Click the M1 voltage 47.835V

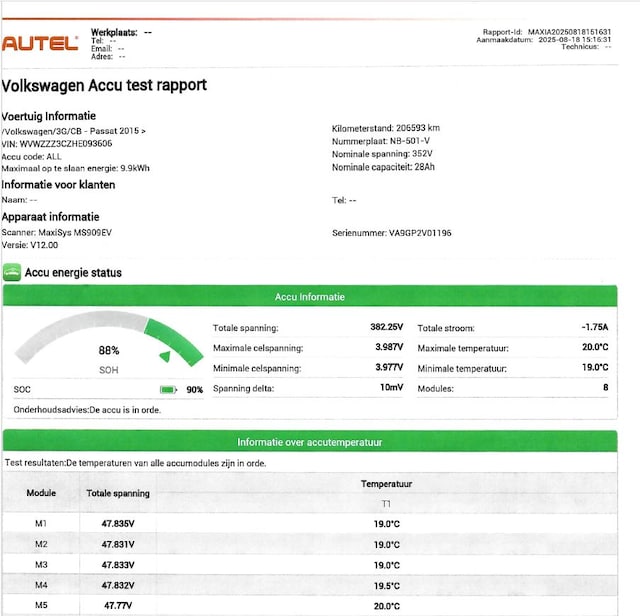pyautogui.click(x=118, y=524)
